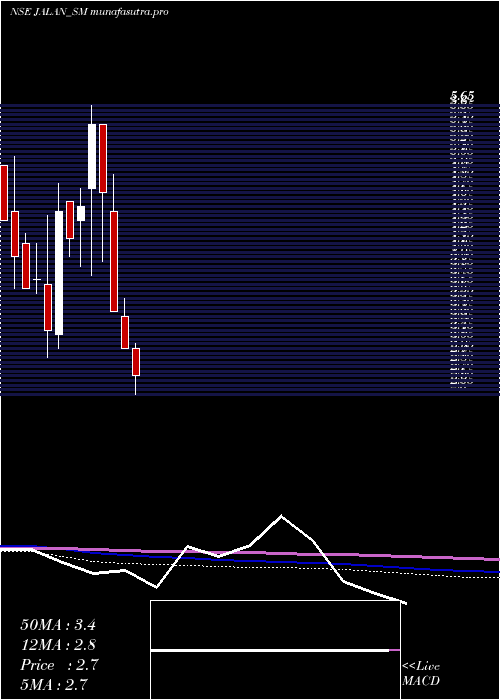Click the peak of the white MACD line
Image resolution: width=500 pixels, height=700 pixels.
click(x=281, y=516)
